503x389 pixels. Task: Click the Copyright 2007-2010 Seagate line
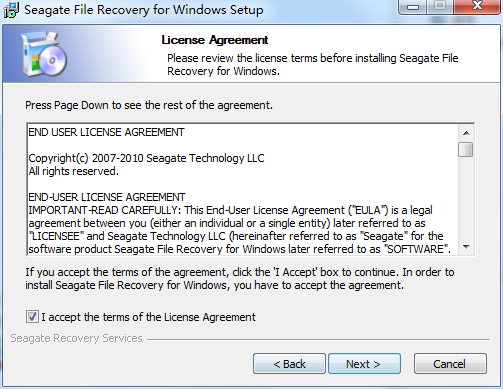pyautogui.click(x=146, y=158)
